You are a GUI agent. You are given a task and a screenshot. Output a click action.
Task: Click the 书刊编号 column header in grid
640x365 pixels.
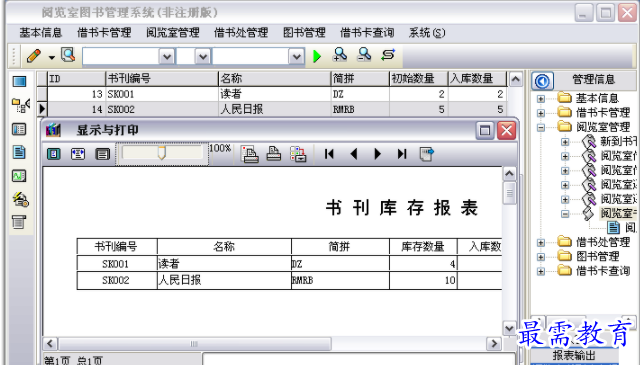tap(162, 78)
